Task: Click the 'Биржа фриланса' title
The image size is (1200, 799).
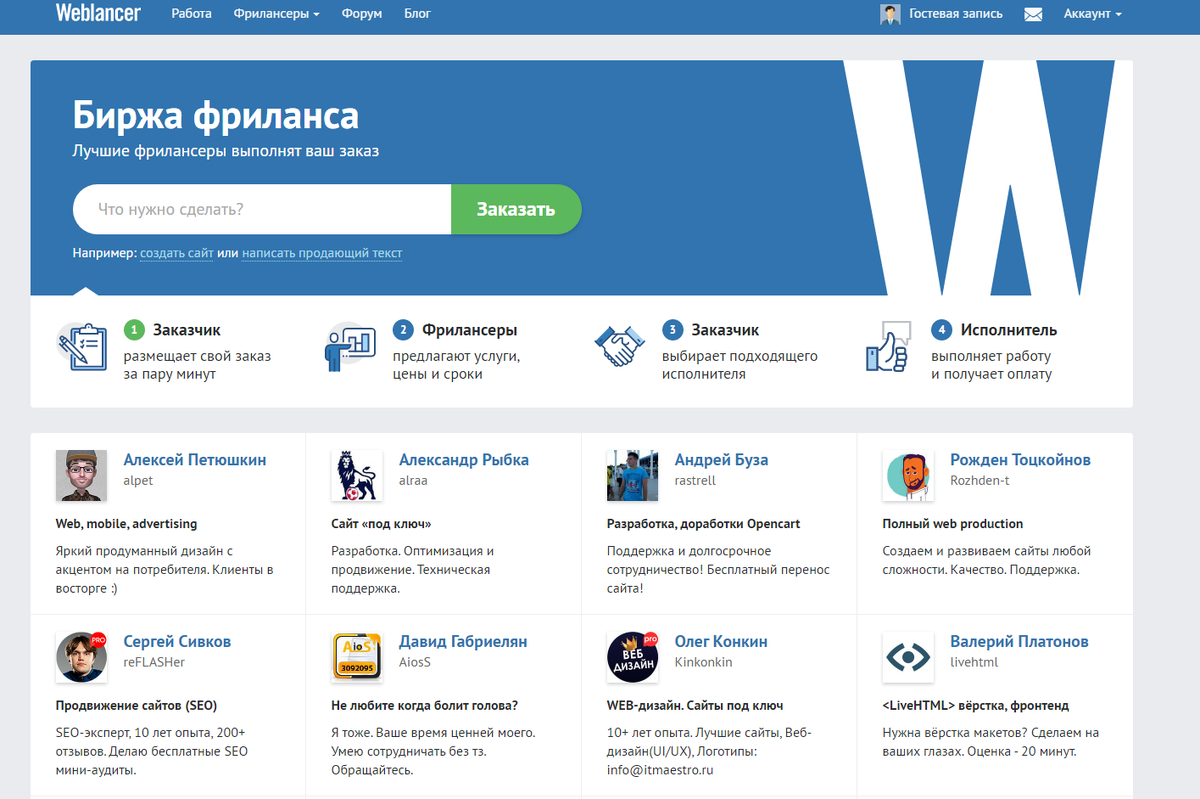Action: [x=215, y=116]
